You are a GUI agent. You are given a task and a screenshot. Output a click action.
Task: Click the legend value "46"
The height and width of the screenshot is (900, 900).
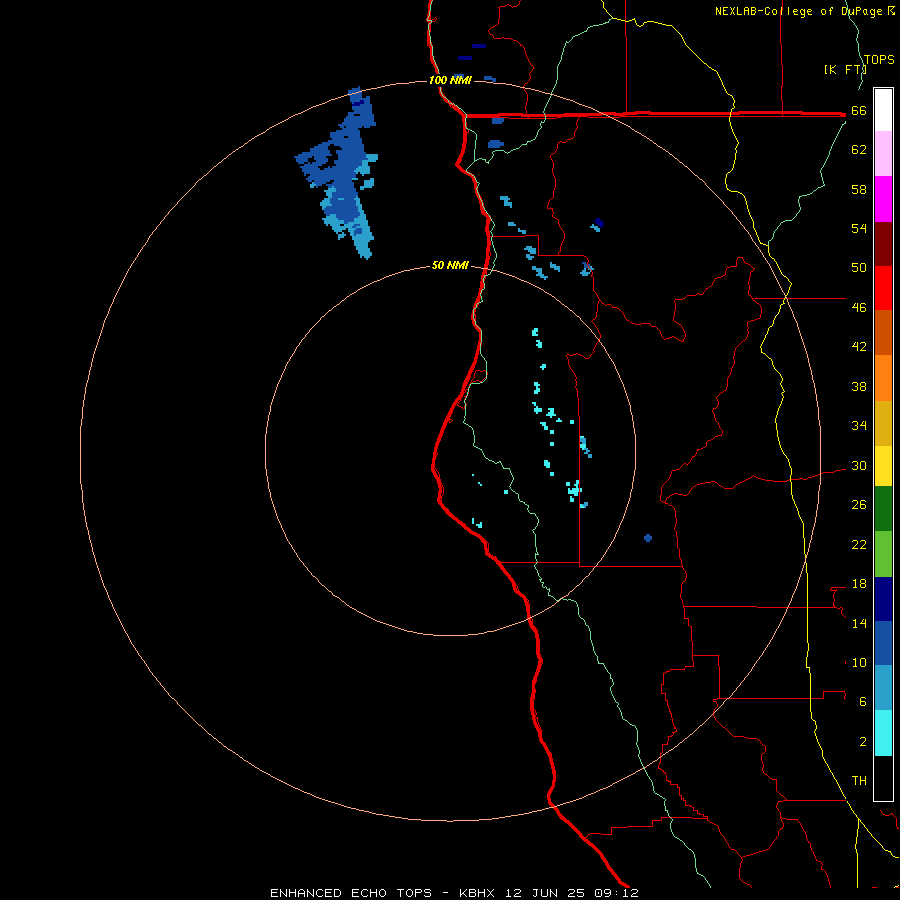pyautogui.click(x=859, y=307)
